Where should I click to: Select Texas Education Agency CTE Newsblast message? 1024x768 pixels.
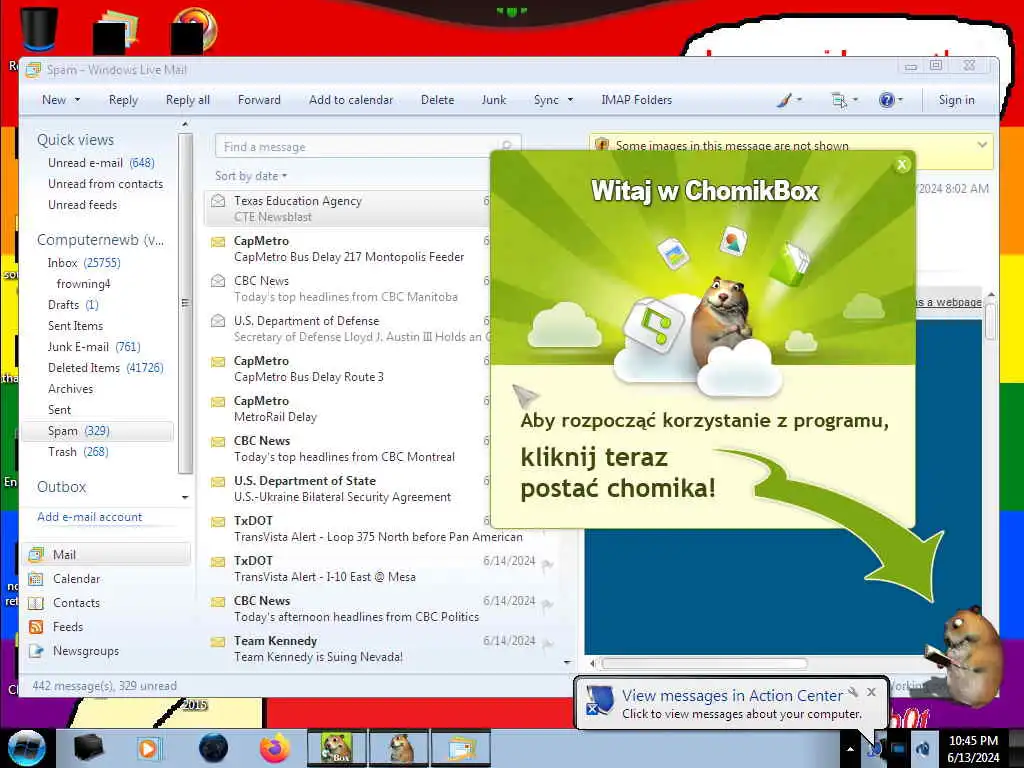pos(347,208)
